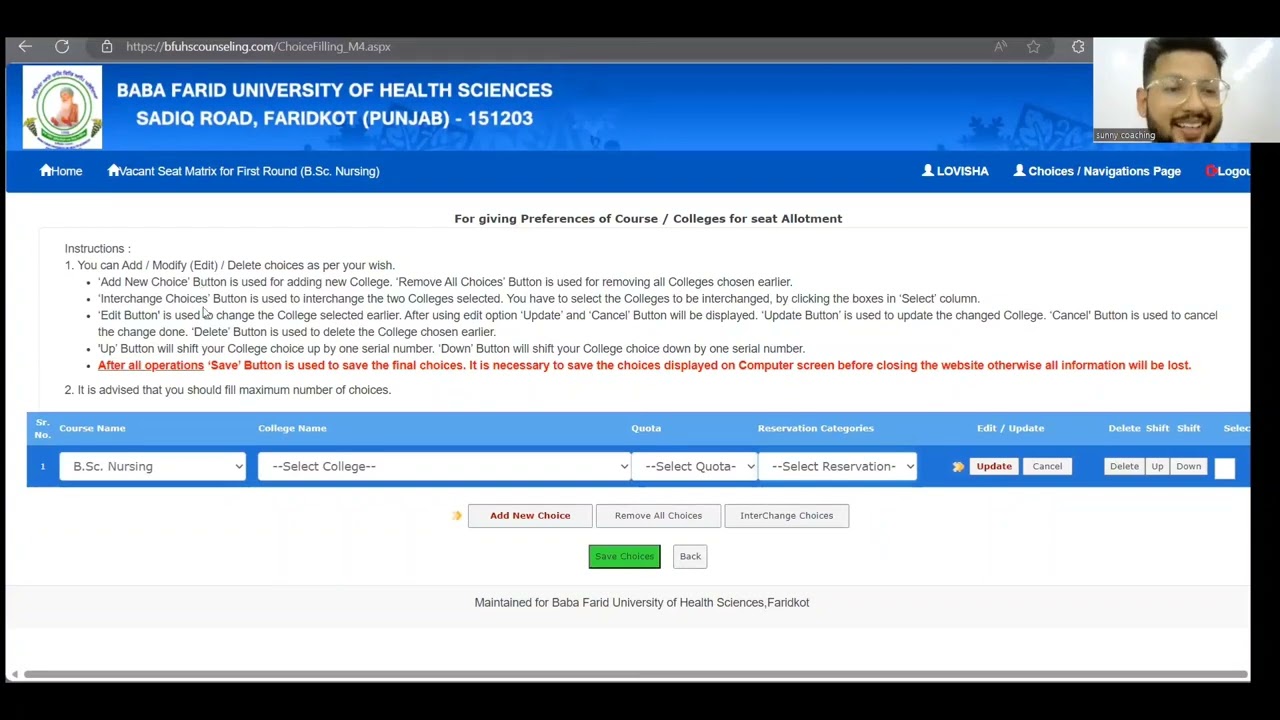1280x720 pixels.
Task: Click the underlined 'After all operations' text
Action: (x=151, y=365)
